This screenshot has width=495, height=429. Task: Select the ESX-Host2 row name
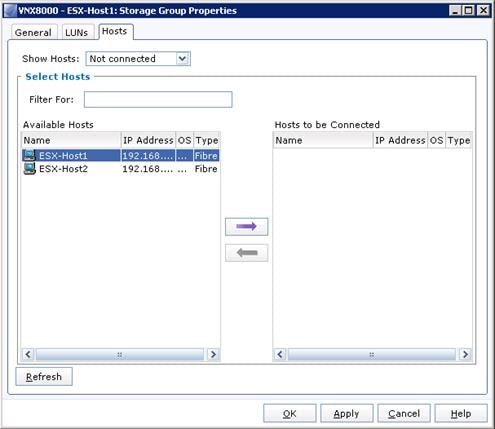[63, 169]
